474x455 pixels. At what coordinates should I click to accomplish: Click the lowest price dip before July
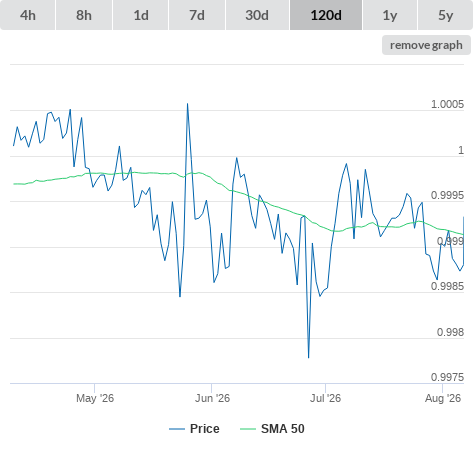308,357
